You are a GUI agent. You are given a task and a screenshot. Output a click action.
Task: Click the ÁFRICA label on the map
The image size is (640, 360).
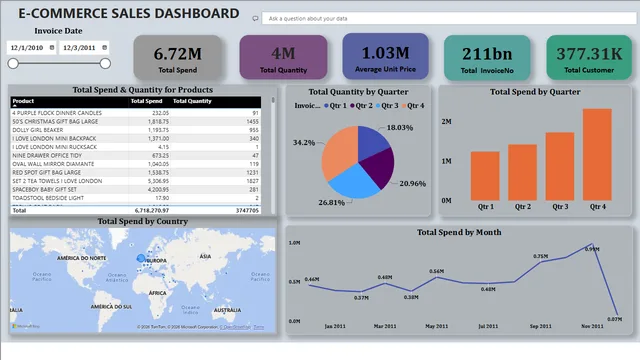click(x=158, y=293)
